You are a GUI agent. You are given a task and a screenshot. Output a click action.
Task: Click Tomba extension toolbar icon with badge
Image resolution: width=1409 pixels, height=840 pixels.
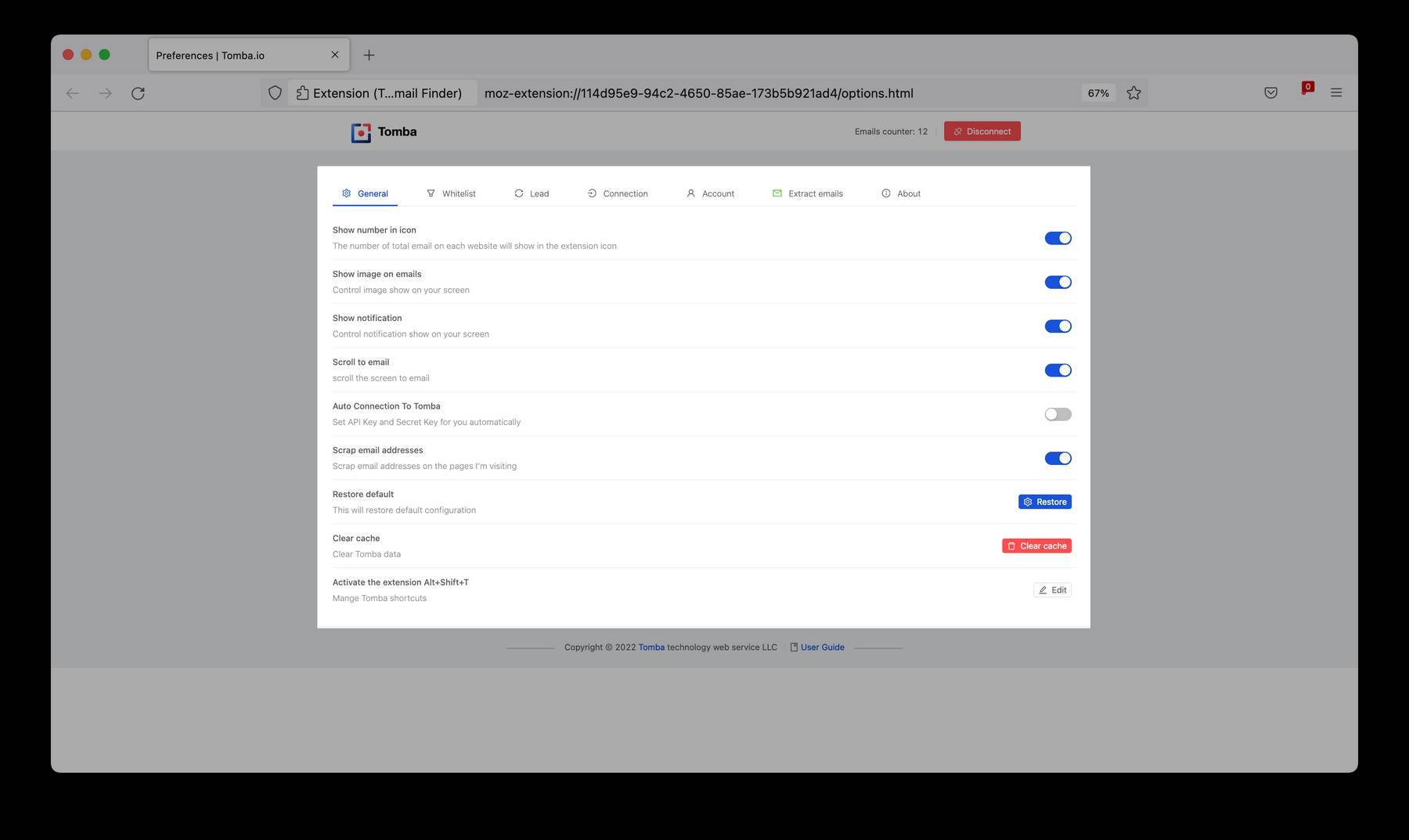1306,89
